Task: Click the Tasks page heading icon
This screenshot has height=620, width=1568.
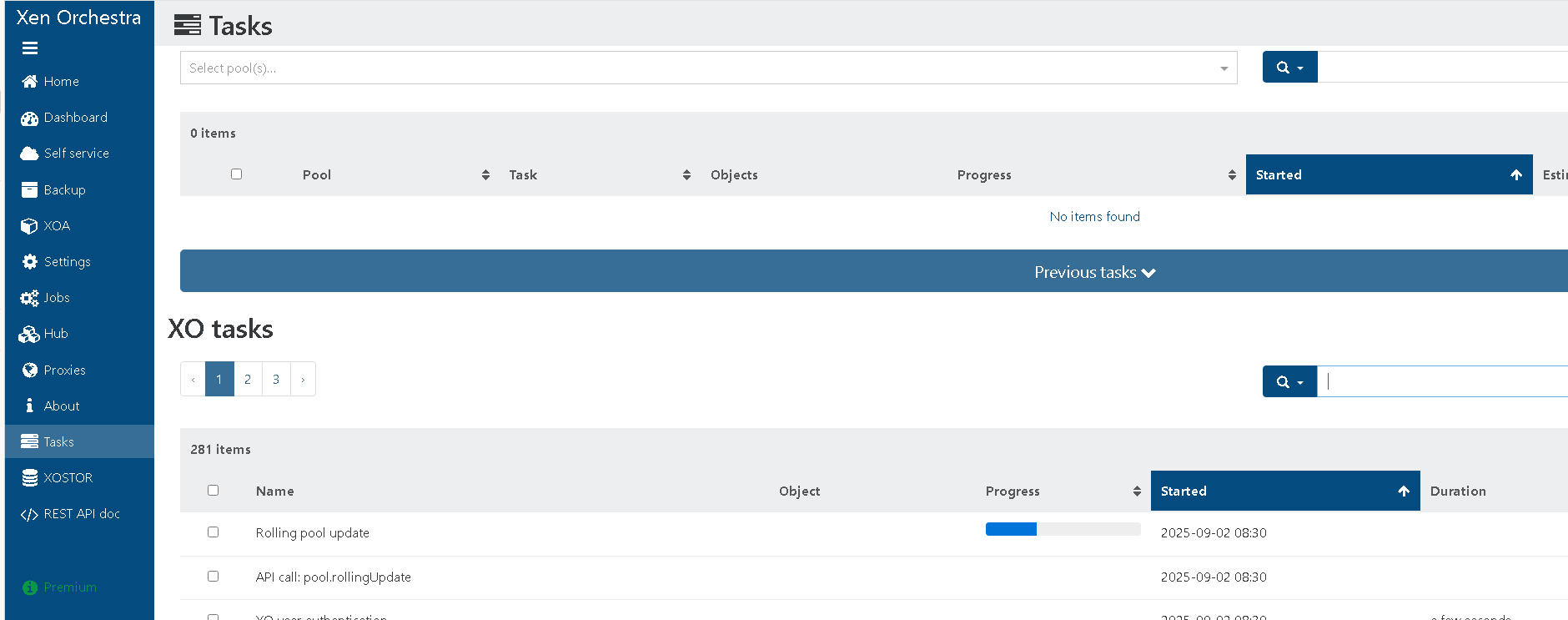Action: [x=188, y=26]
